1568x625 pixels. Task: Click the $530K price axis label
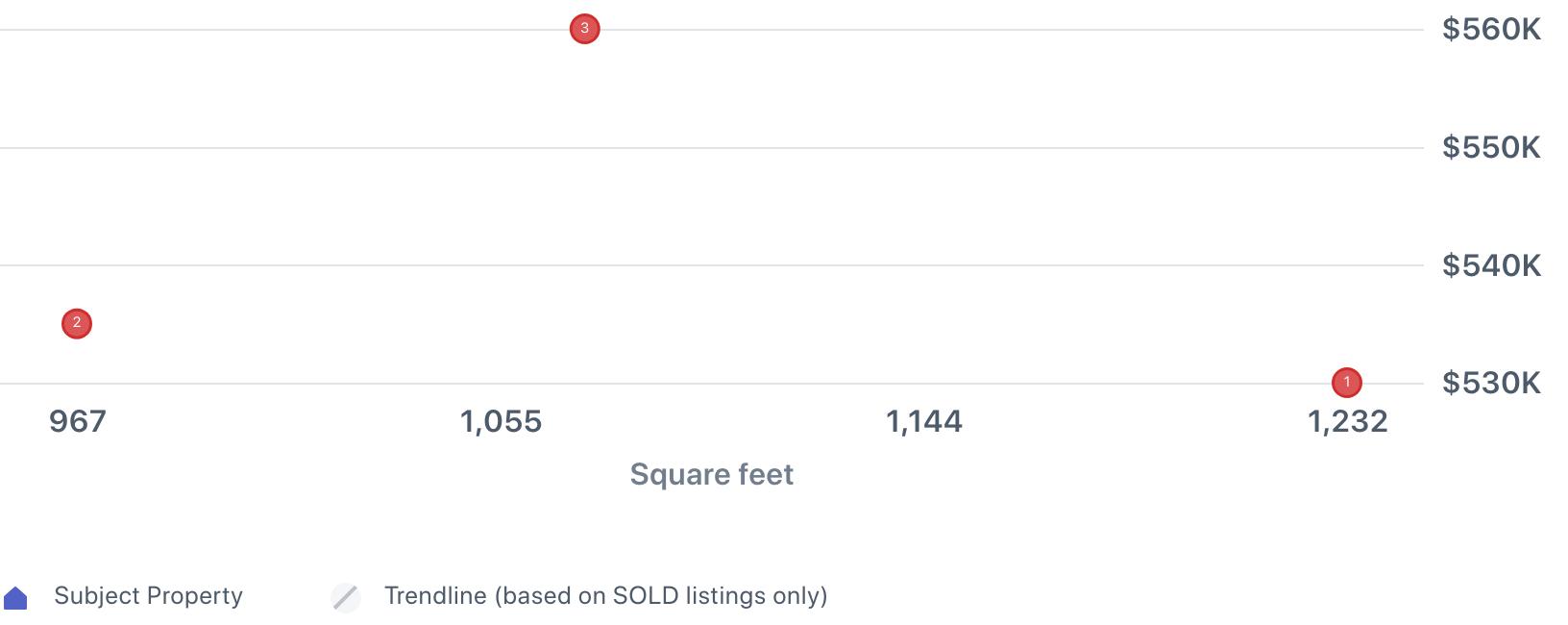coord(1491,384)
